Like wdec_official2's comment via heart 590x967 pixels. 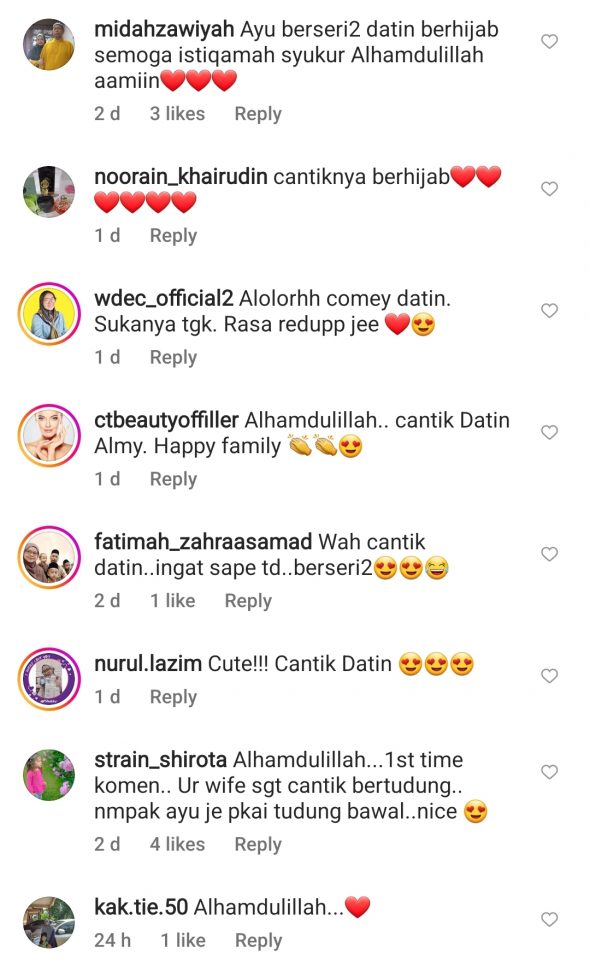click(549, 310)
